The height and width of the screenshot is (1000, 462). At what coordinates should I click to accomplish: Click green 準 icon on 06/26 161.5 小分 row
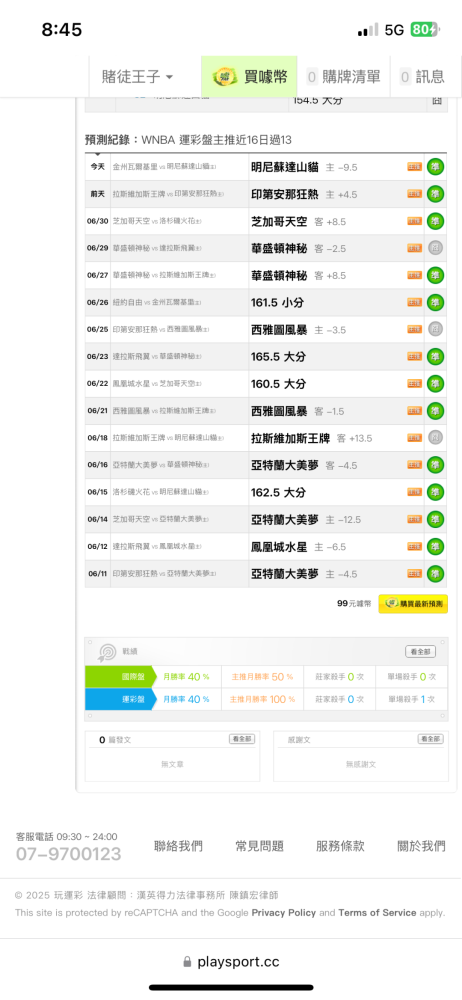point(436,302)
